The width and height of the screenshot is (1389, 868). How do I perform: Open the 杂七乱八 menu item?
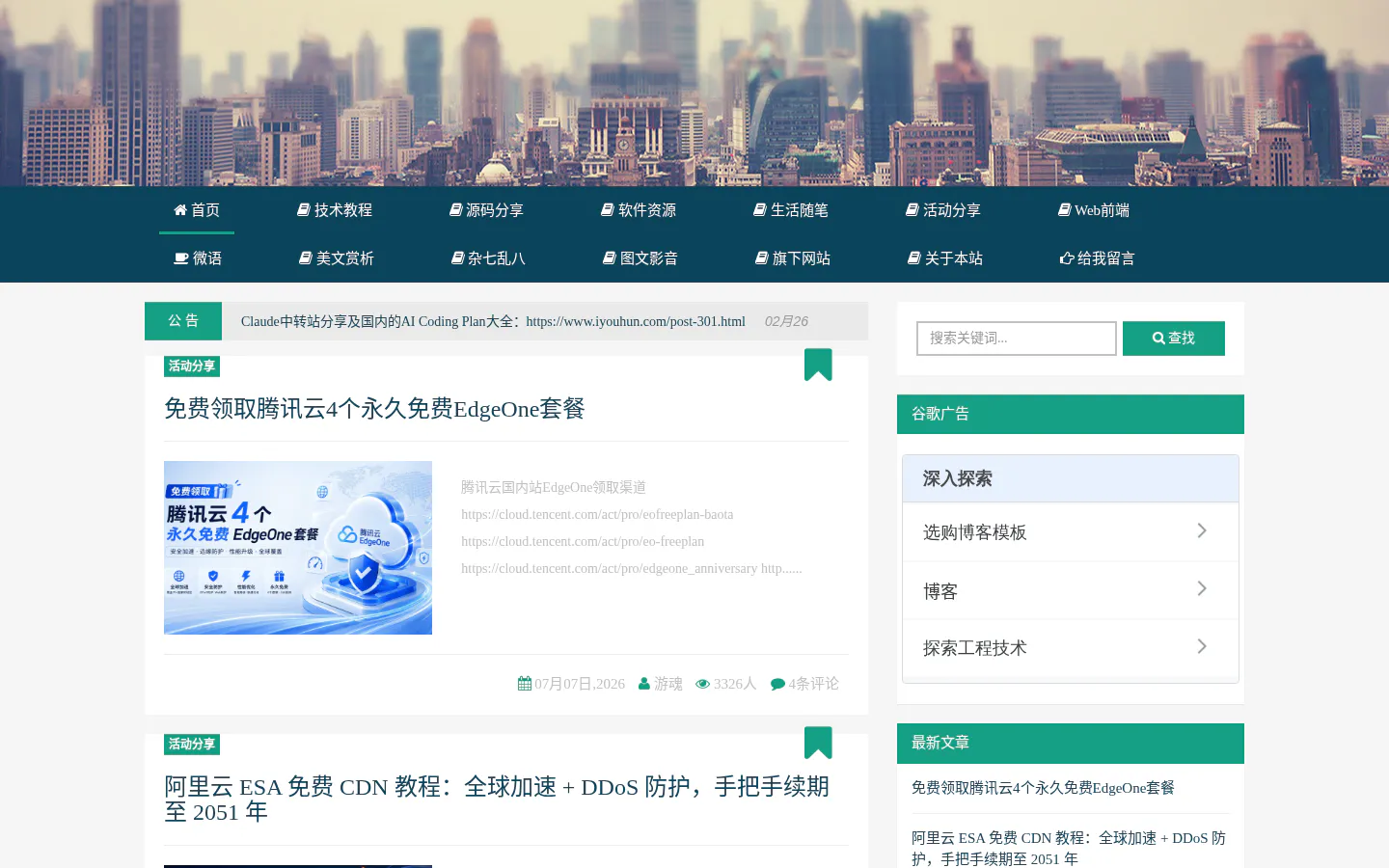pyautogui.click(x=489, y=258)
